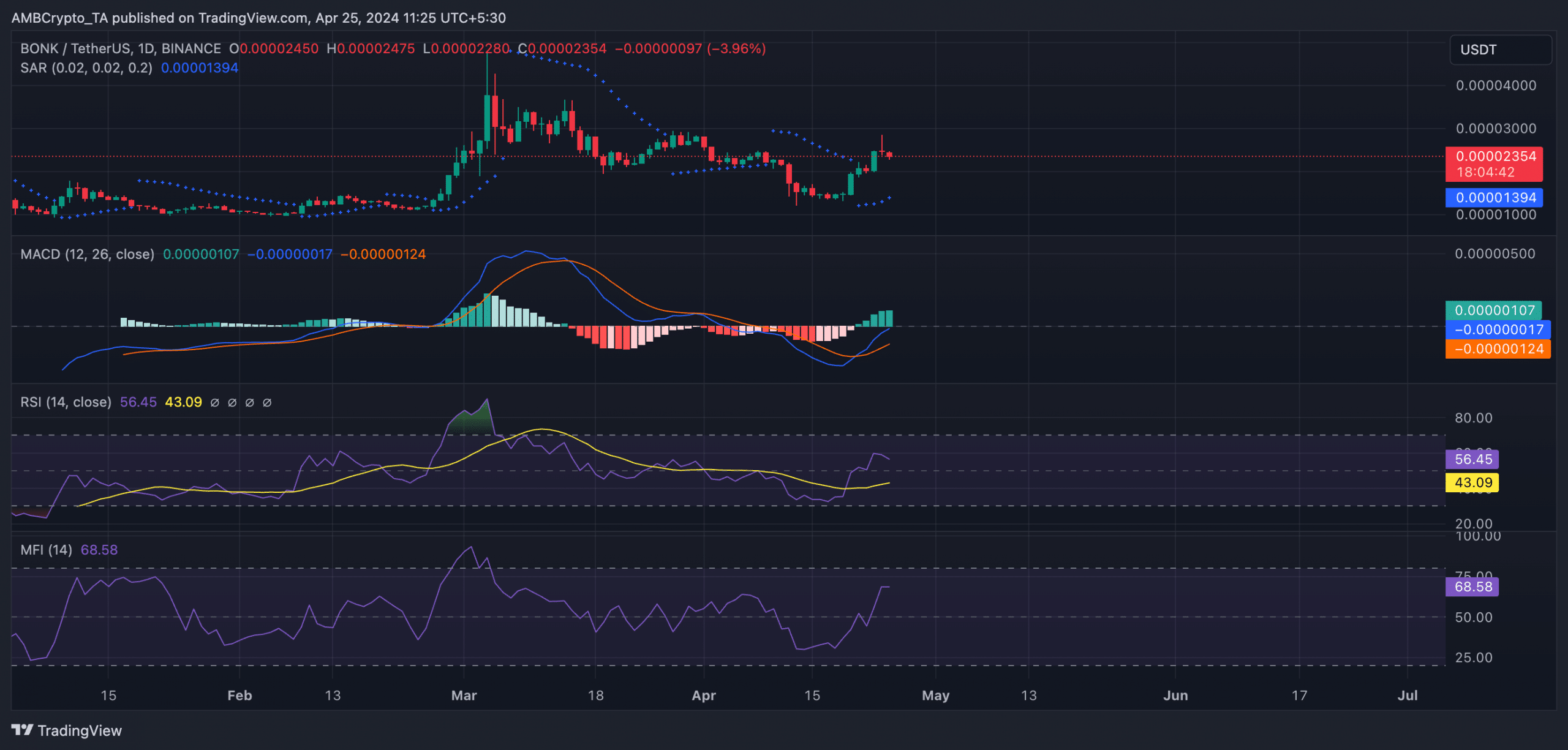This screenshot has height=750, width=1568.
Task: Click the high price H0.00002475 value
Action: (371, 48)
